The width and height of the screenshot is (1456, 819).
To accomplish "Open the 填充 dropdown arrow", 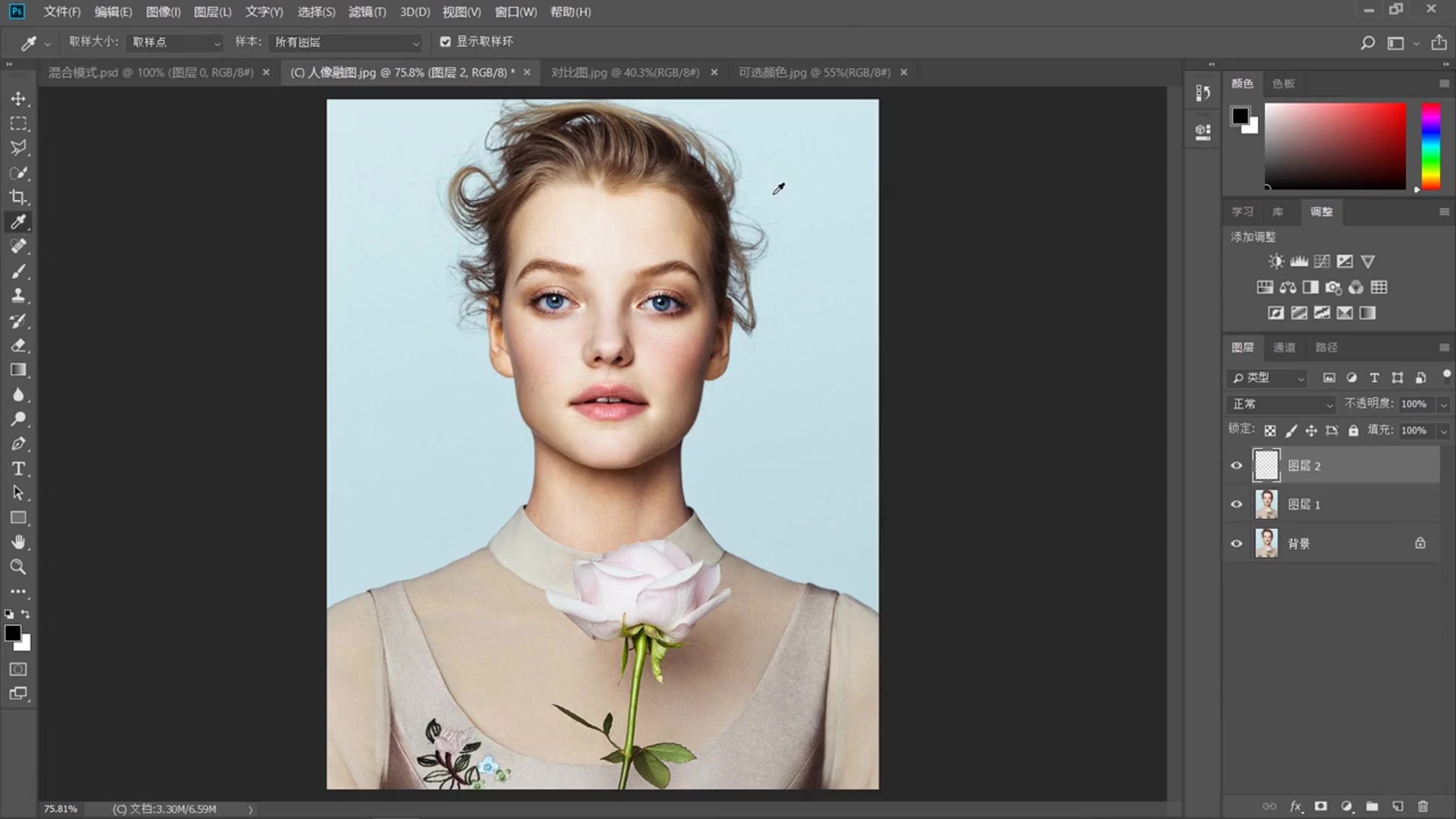I will pyautogui.click(x=1444, y=431).
